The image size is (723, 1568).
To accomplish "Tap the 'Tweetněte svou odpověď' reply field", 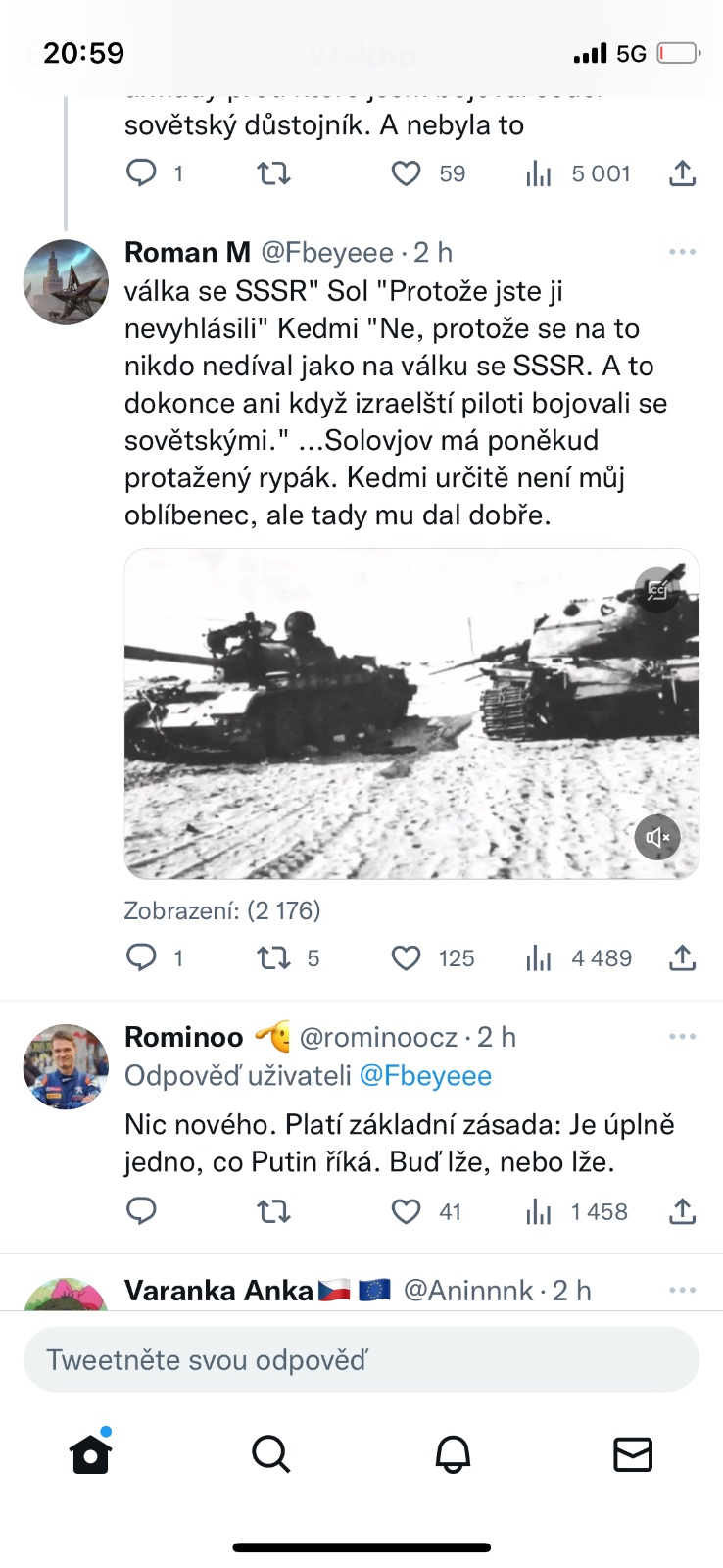I will (361, 1359).
